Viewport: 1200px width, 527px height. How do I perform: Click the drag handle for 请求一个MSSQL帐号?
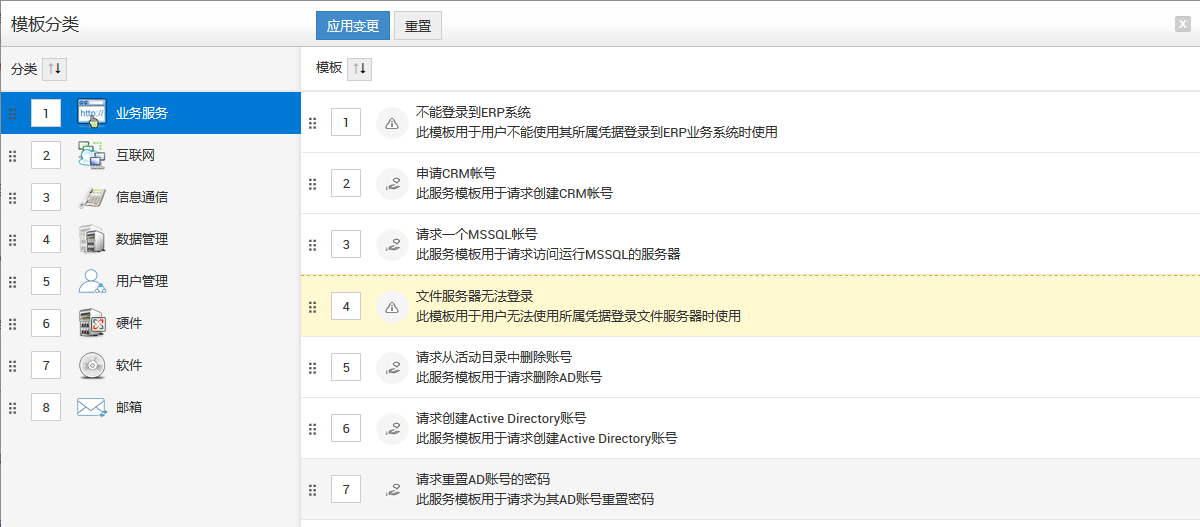click(312, 245)
